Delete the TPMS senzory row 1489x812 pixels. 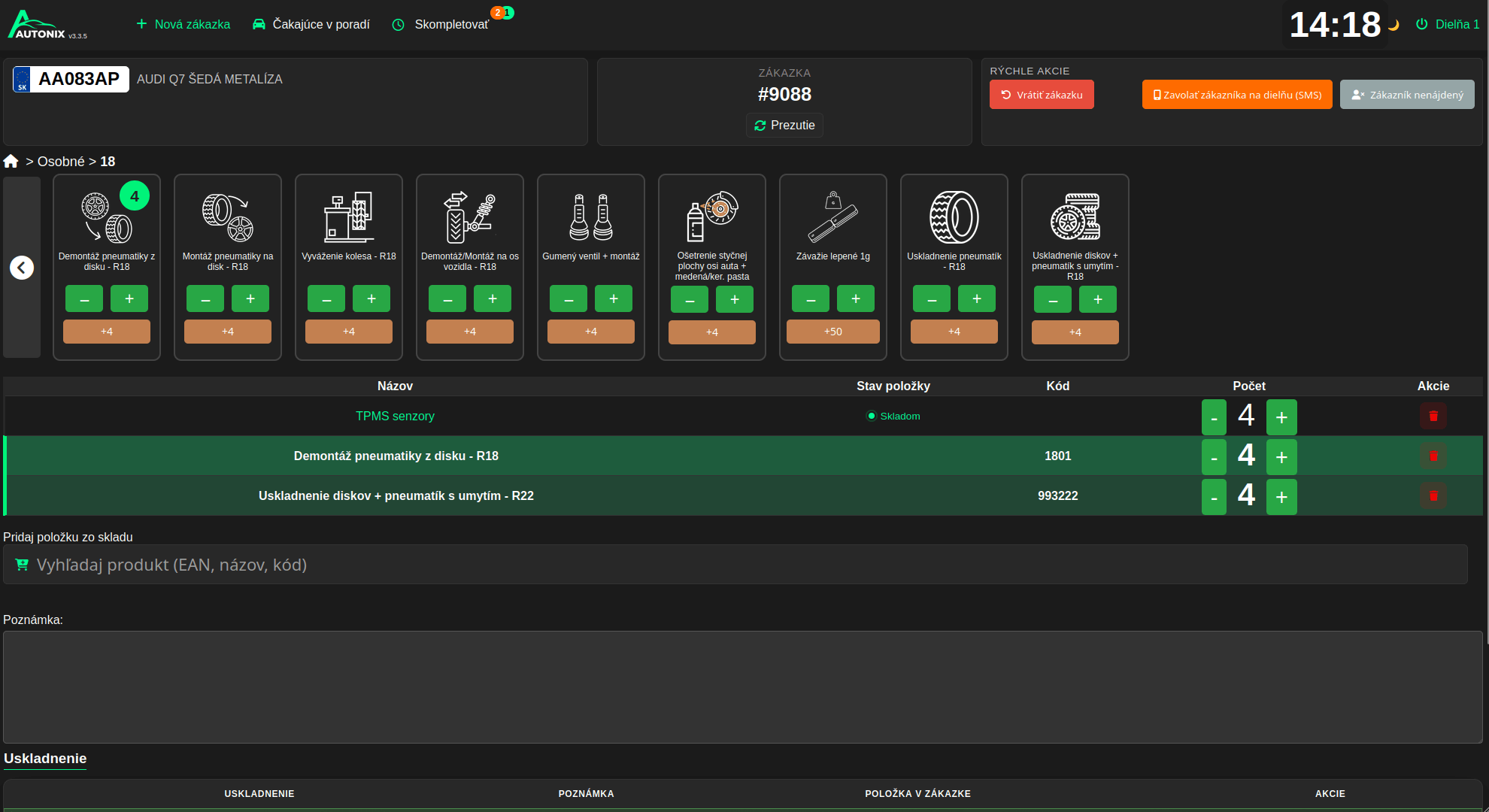(x=1433, y=417)
